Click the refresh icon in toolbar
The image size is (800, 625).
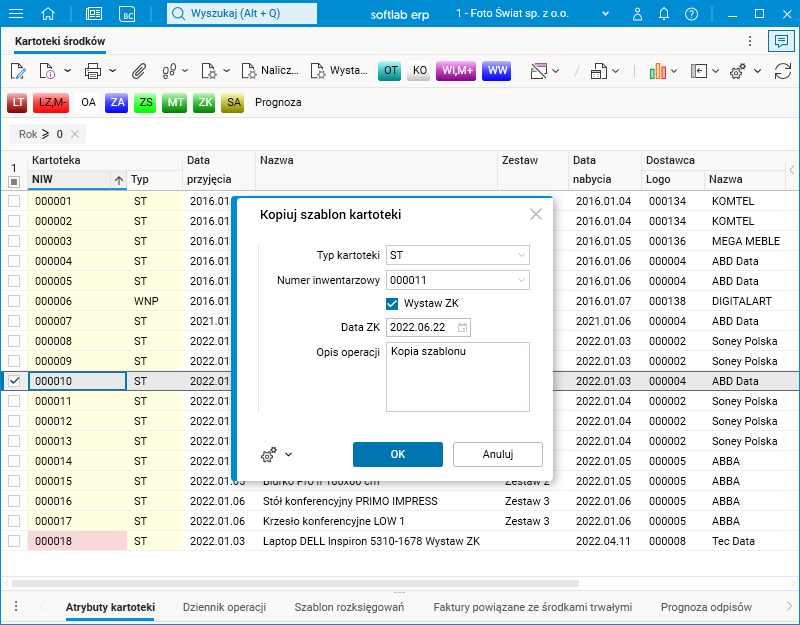tap(783, 71)
